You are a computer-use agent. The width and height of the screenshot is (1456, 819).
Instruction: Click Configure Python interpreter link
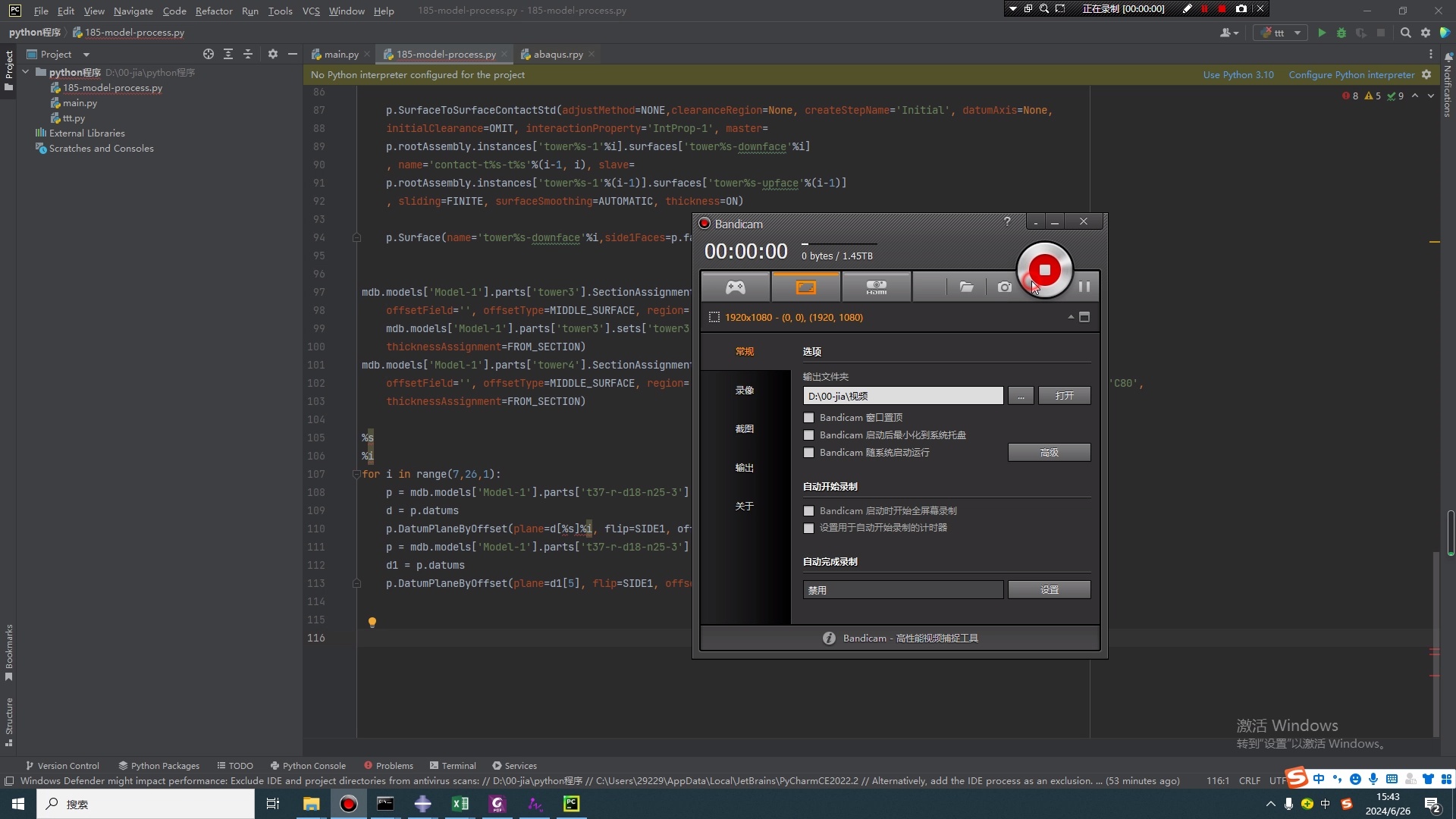tap(1351, 74)
